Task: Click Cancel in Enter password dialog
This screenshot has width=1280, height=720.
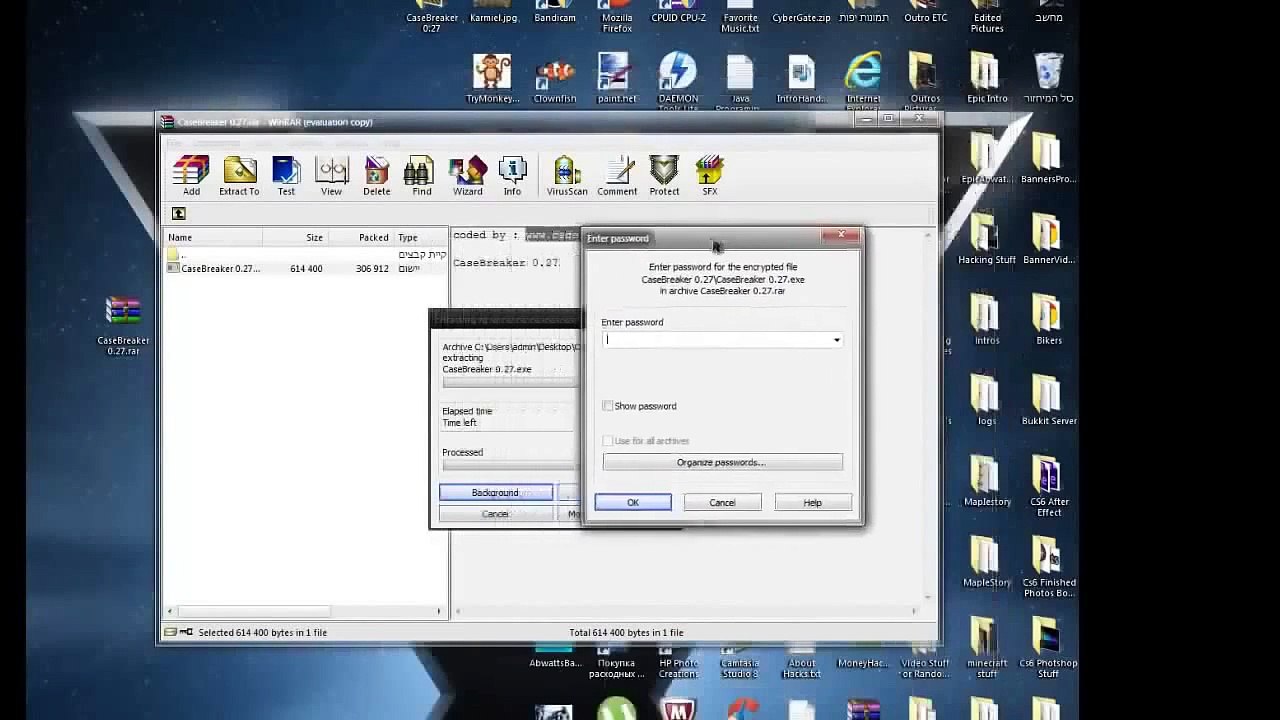Action: pyautogui.click(x=722, y=502)
